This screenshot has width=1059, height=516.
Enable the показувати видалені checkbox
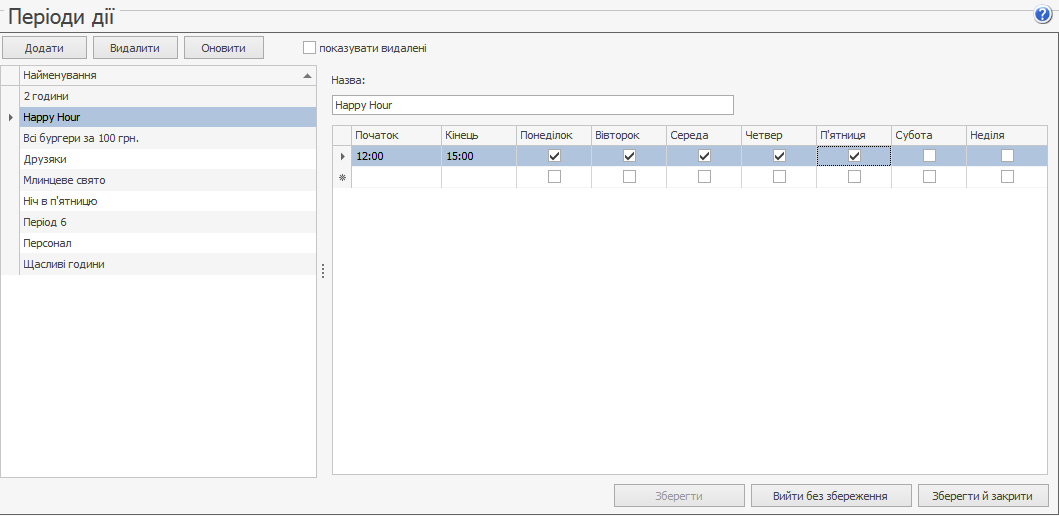[309, 47]
